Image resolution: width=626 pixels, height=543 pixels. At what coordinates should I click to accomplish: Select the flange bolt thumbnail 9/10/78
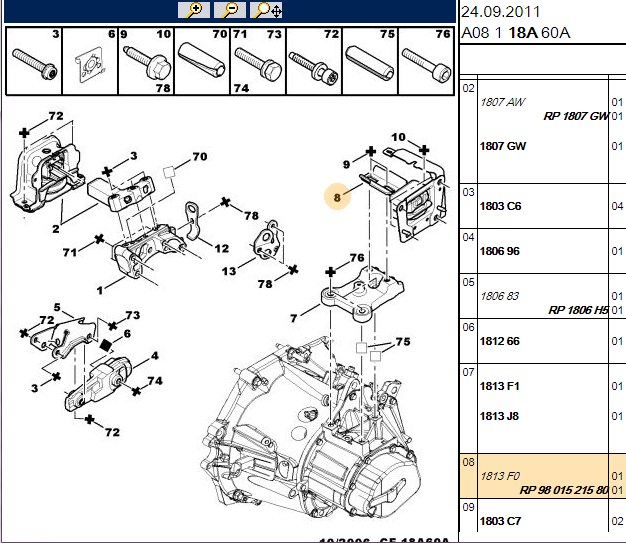146,61
